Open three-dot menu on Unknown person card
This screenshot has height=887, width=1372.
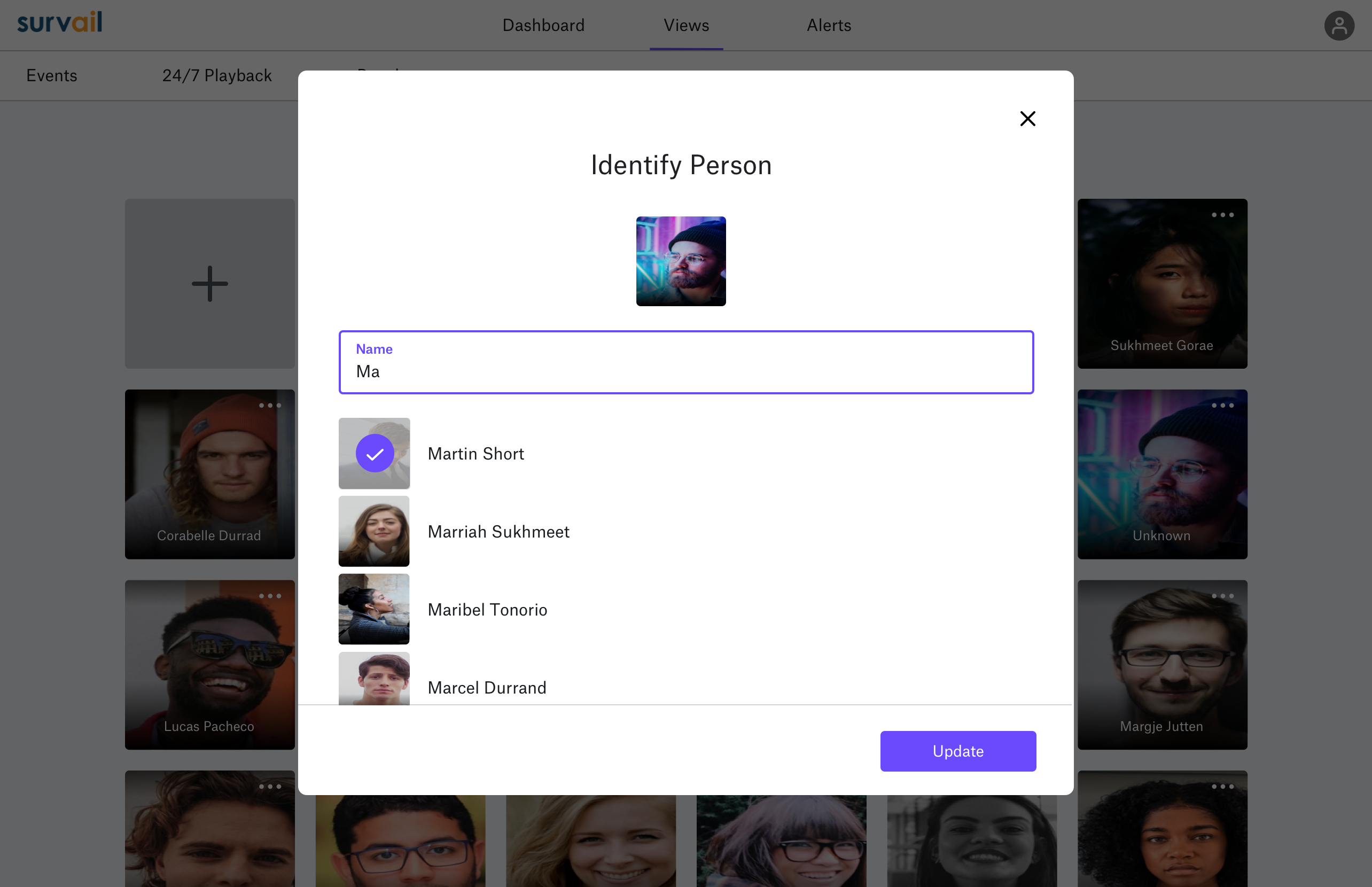(1222, 406)
